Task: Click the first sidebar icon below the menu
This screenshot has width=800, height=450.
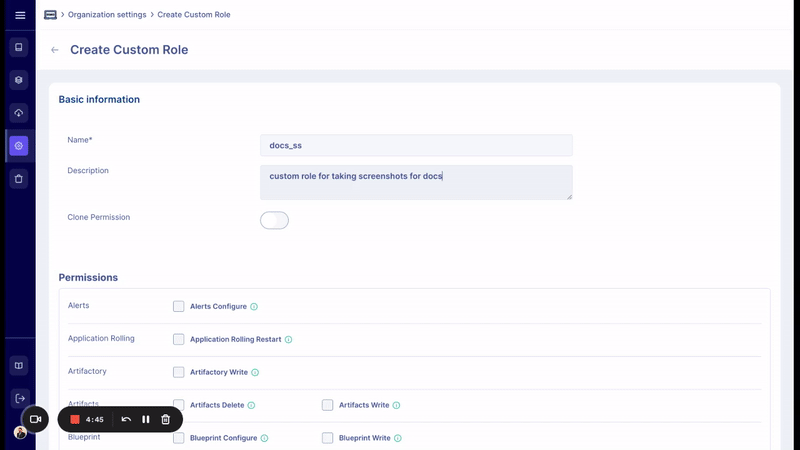Action: pos(19,47)
